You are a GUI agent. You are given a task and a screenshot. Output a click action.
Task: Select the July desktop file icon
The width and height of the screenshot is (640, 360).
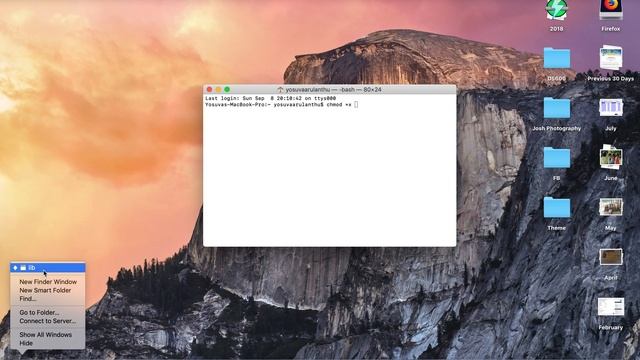click(x=611, y=108)
